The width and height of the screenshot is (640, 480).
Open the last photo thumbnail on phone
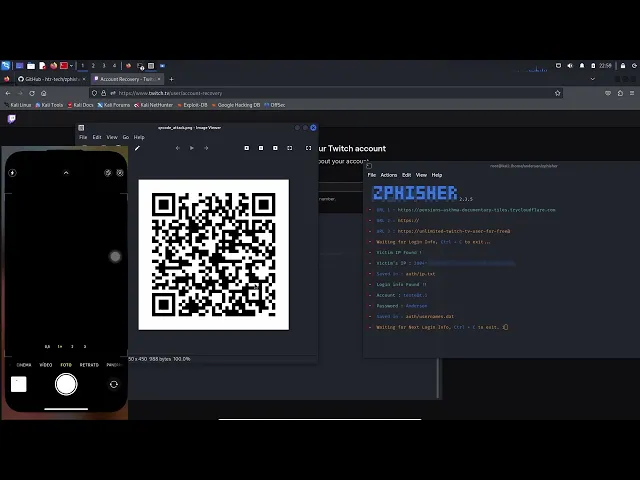[18, 384]
